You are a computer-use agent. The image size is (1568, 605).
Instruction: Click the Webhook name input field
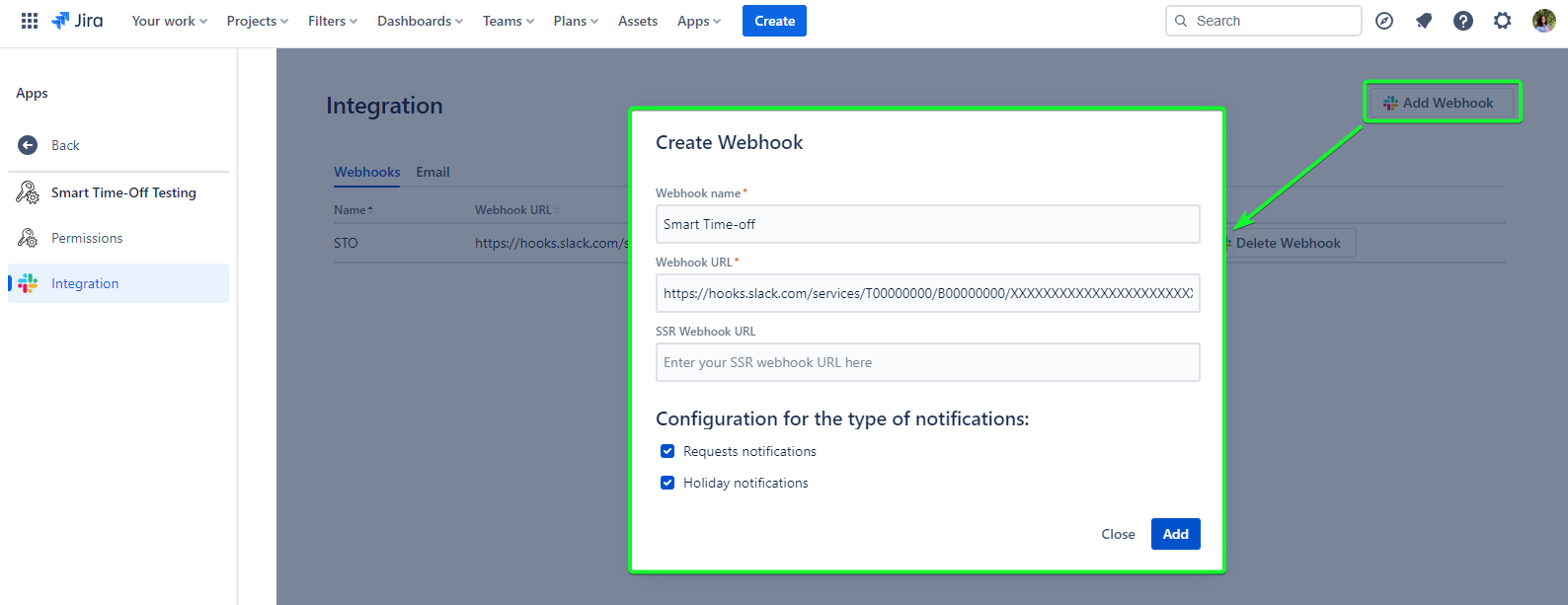[927, 224]
